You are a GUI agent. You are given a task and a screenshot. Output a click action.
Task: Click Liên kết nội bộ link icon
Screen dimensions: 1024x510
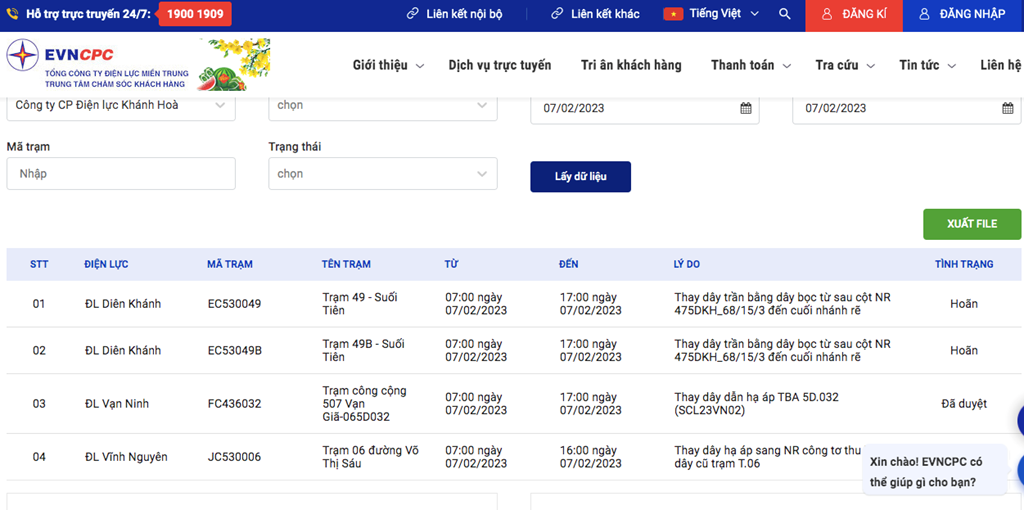413,15
